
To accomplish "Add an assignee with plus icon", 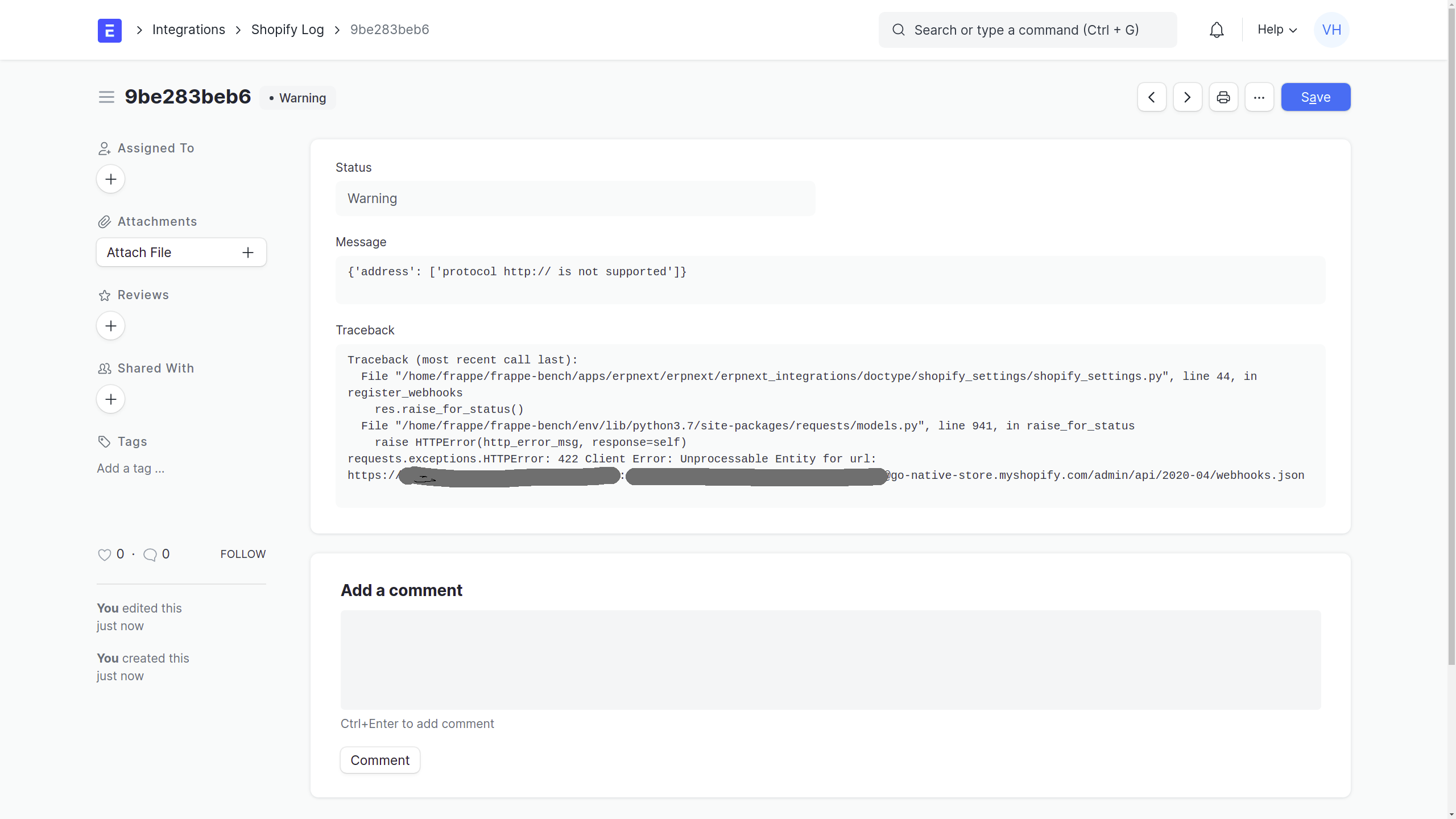I will point(110,179).
